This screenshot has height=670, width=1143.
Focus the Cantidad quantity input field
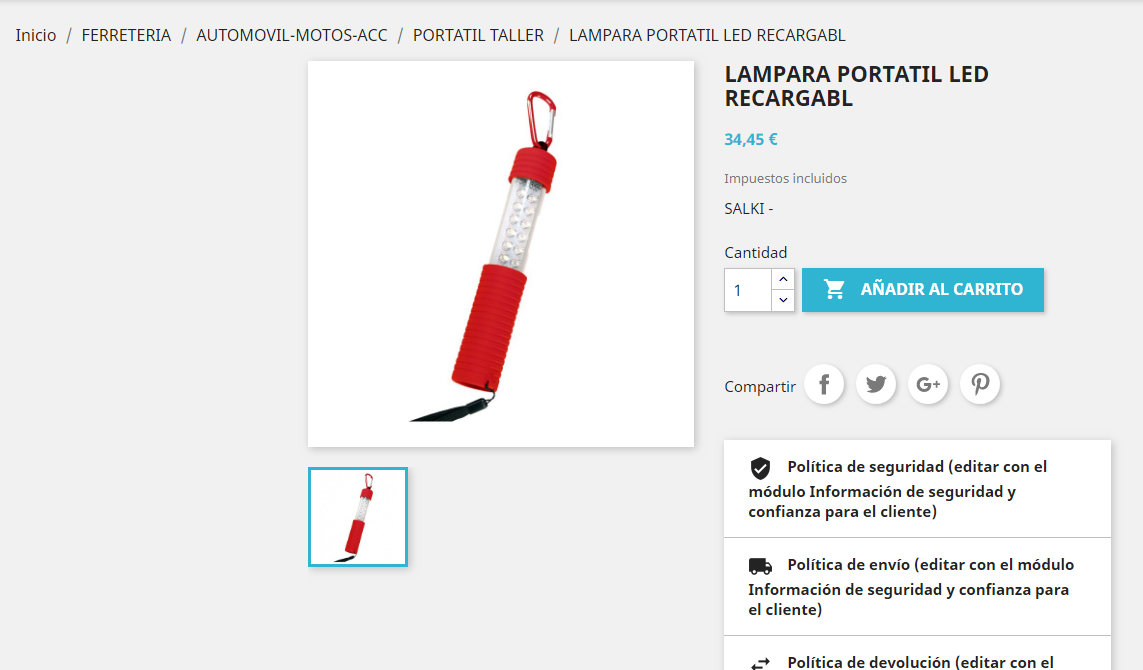(748, 290)
